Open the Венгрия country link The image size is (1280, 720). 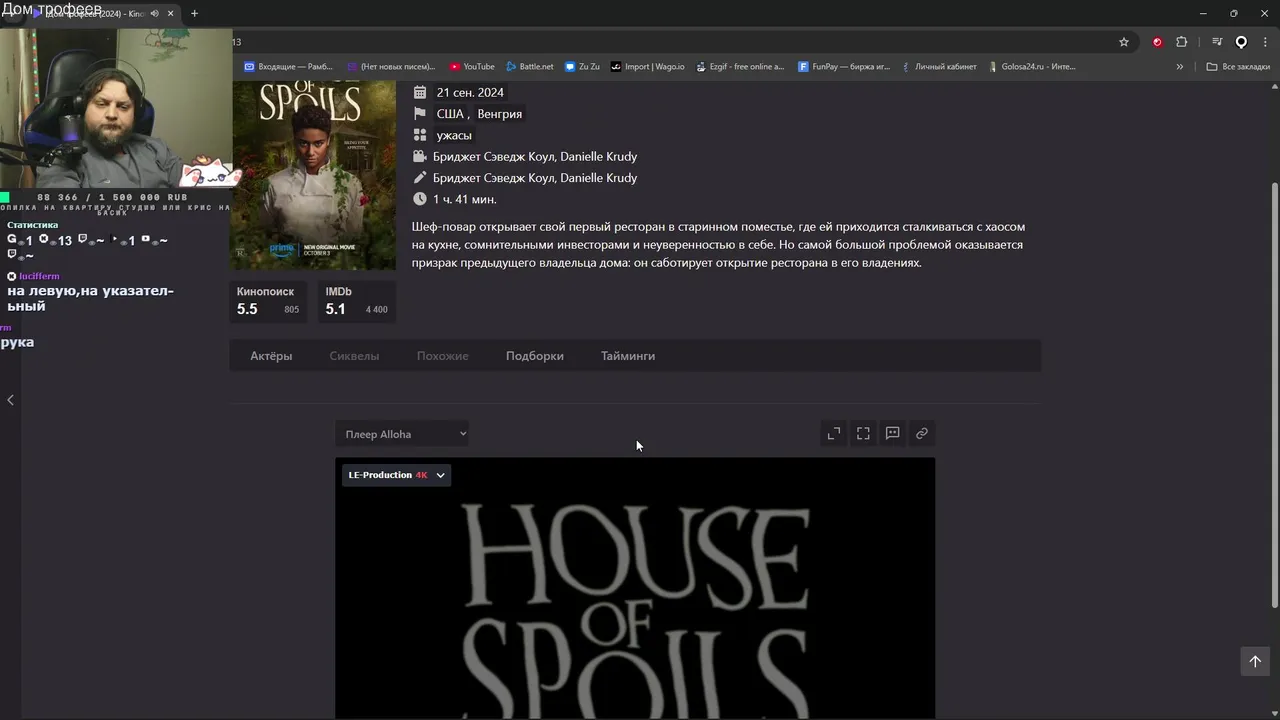(x=499, y=114)
